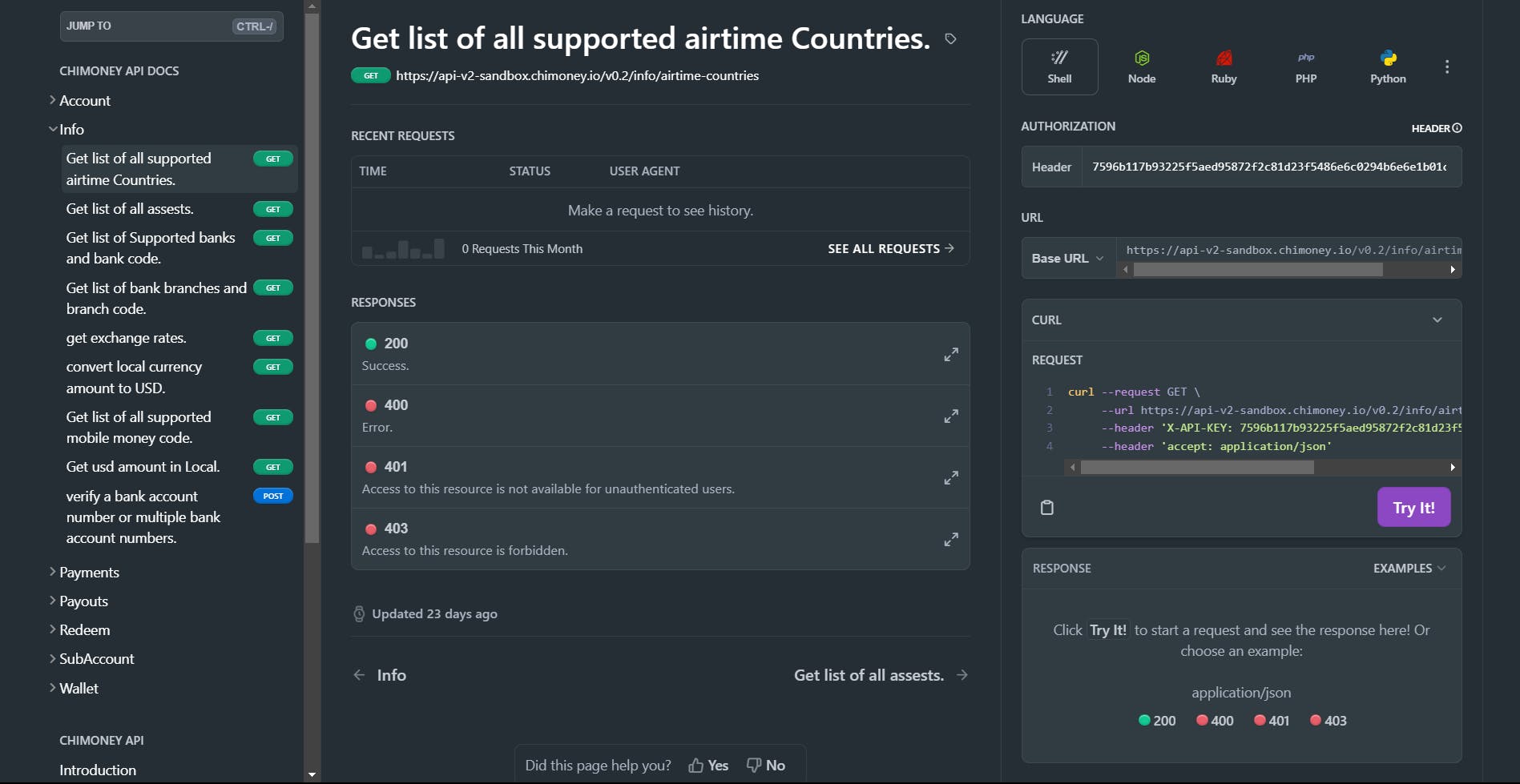Click the "0 Requests This Month" text
Screen dimensions: 1520x784
[522, 249]
